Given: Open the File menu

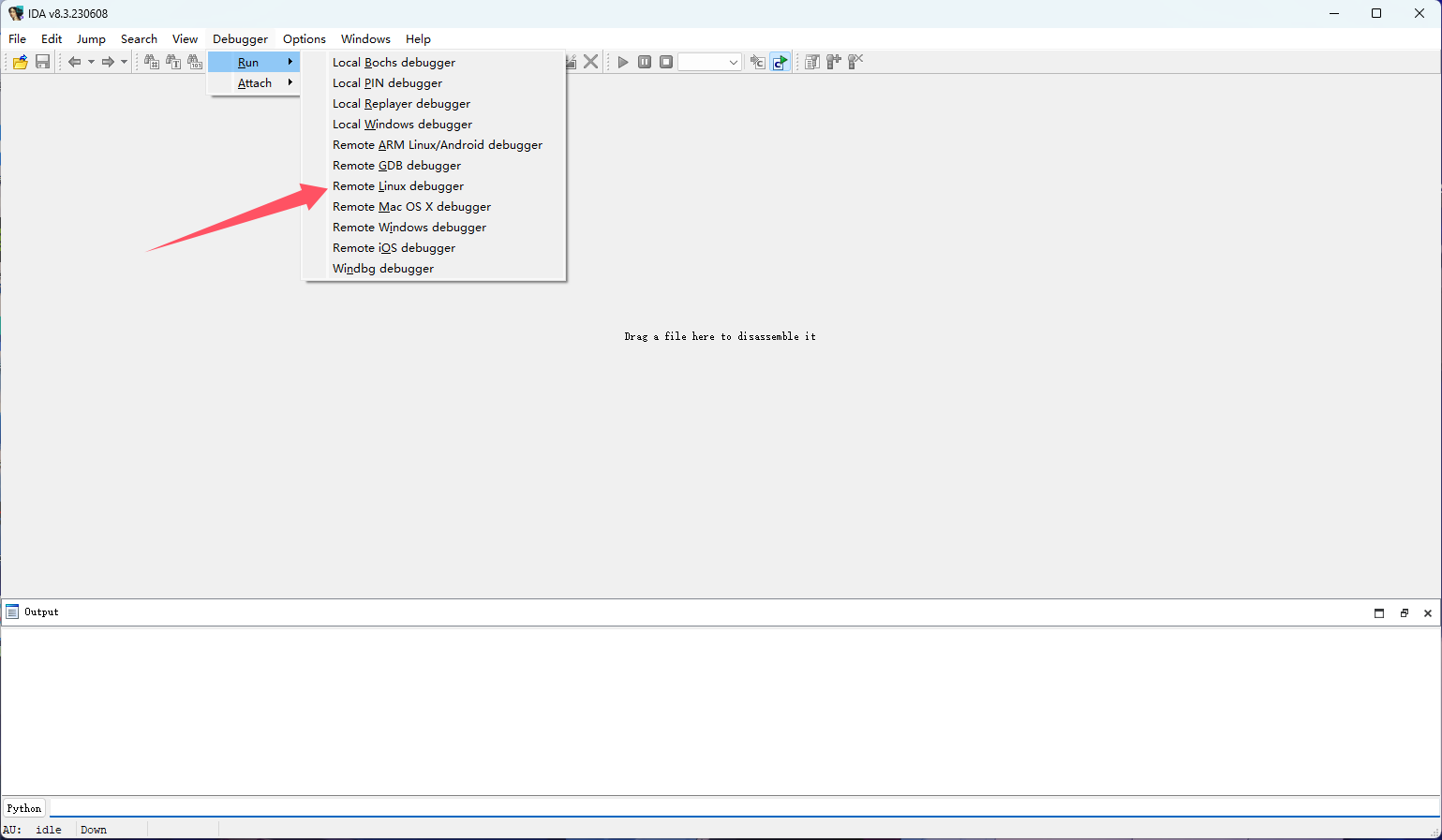Looking at the screenshot, I should (17, 38).
